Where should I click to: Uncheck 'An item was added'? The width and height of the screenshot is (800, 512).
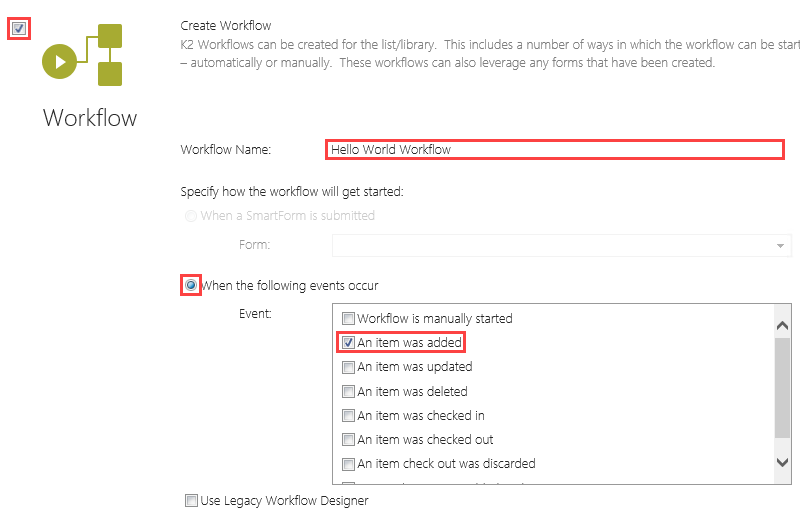click(x=349, y=343)
